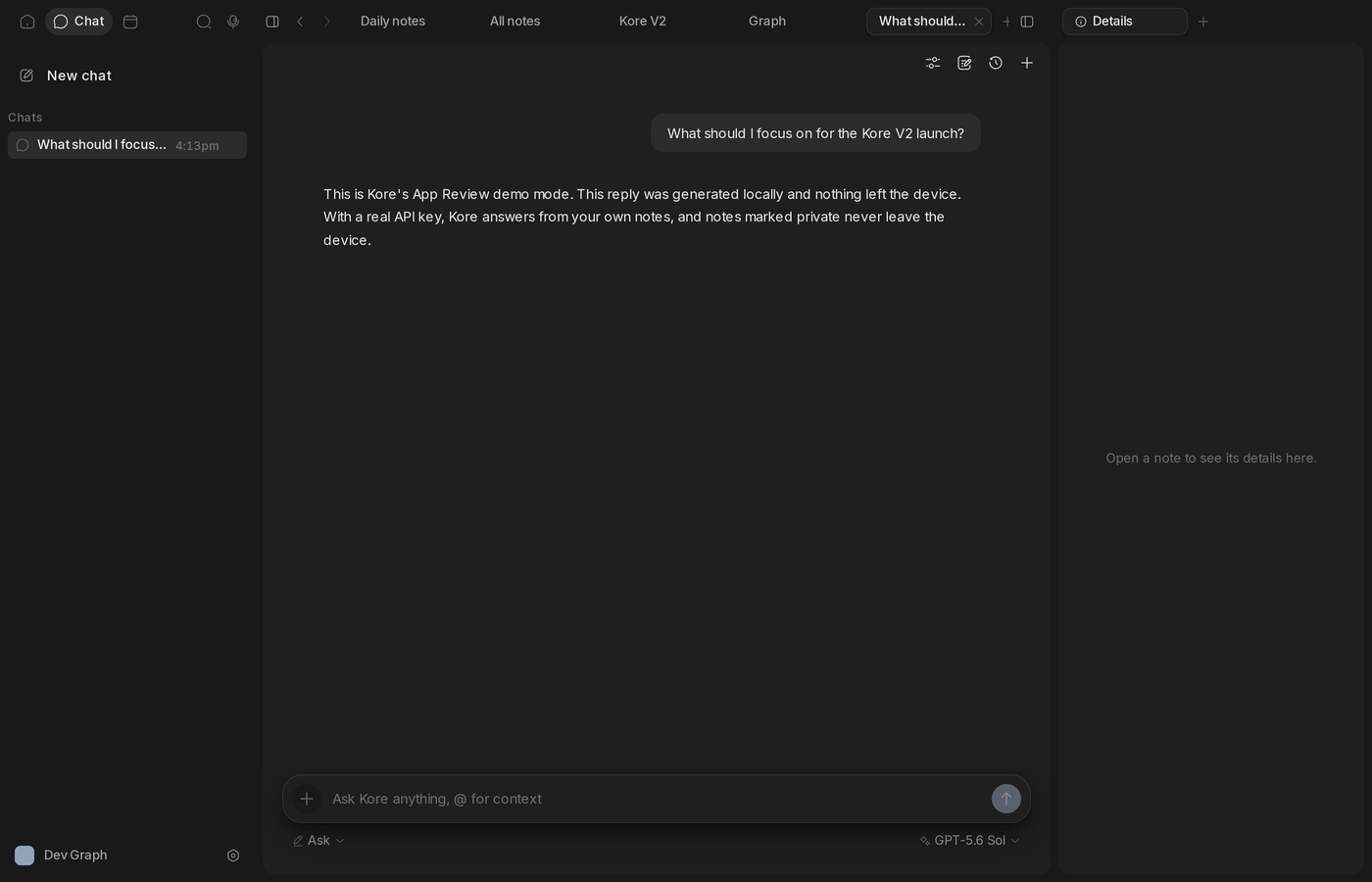Open search with the magnifier icon

(204, 22)
